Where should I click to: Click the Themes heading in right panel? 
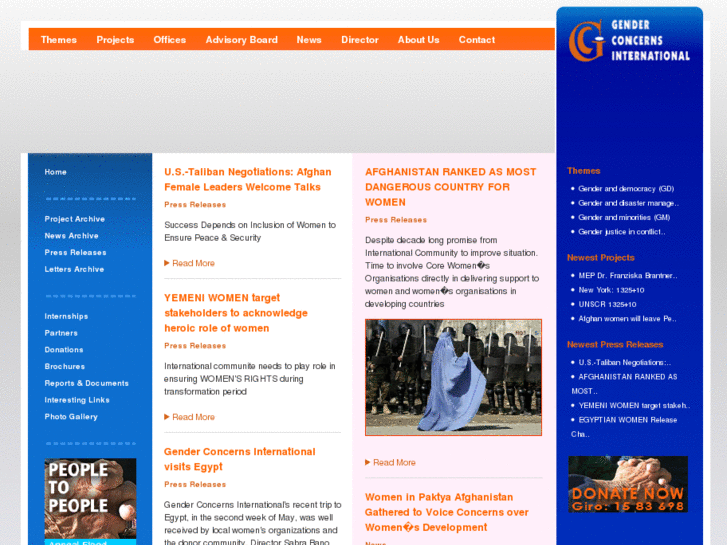(x=583, y=171)
